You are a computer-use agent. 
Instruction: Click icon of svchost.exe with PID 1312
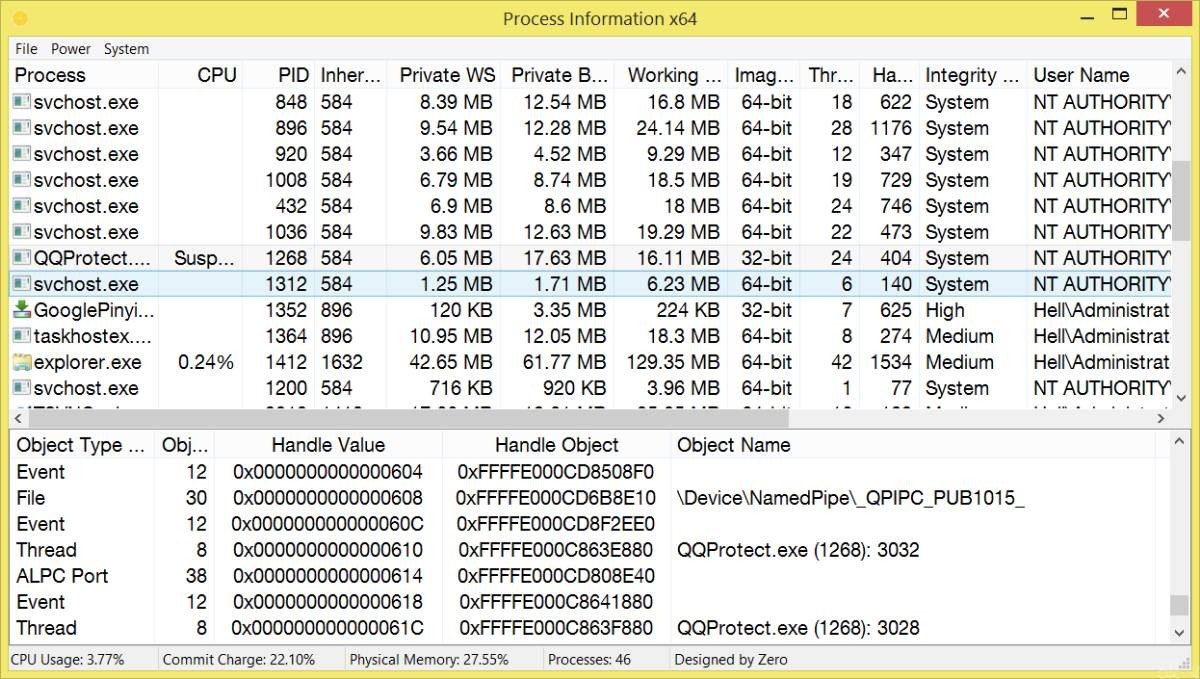coord(22,284)
